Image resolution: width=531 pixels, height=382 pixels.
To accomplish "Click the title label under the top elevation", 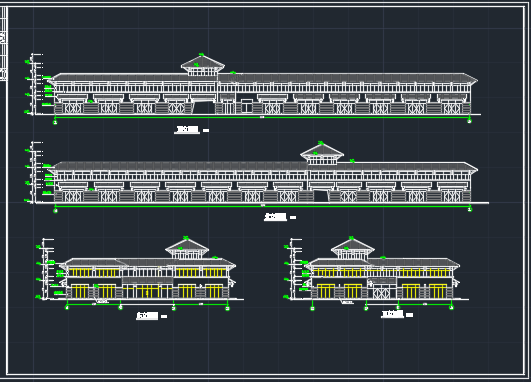I will tap(191, 129).
